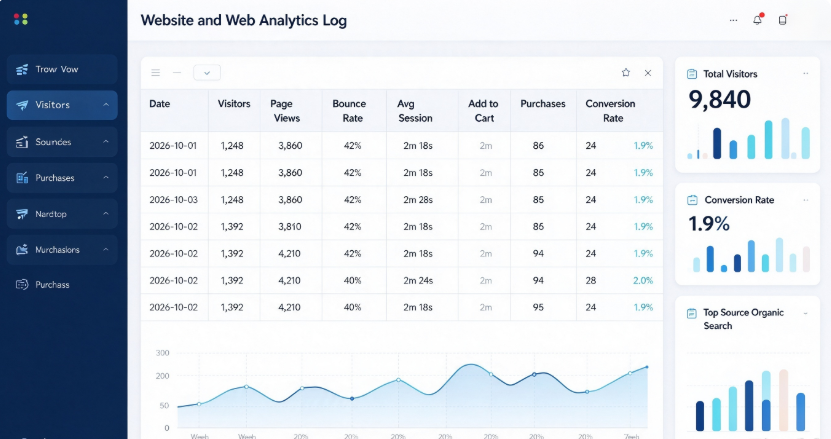Click the Murchaslors sidebar icon
831x439 pixels.
pyautogui.click(x=22, y=250)
